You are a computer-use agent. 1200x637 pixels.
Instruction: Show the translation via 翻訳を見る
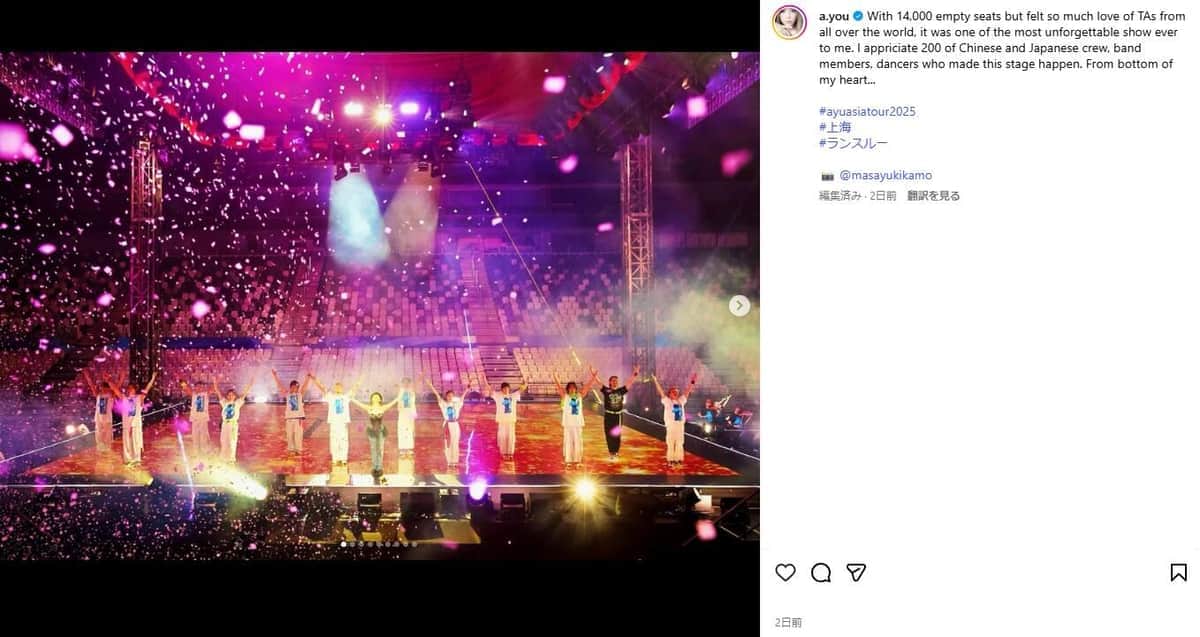pos(934,195)
